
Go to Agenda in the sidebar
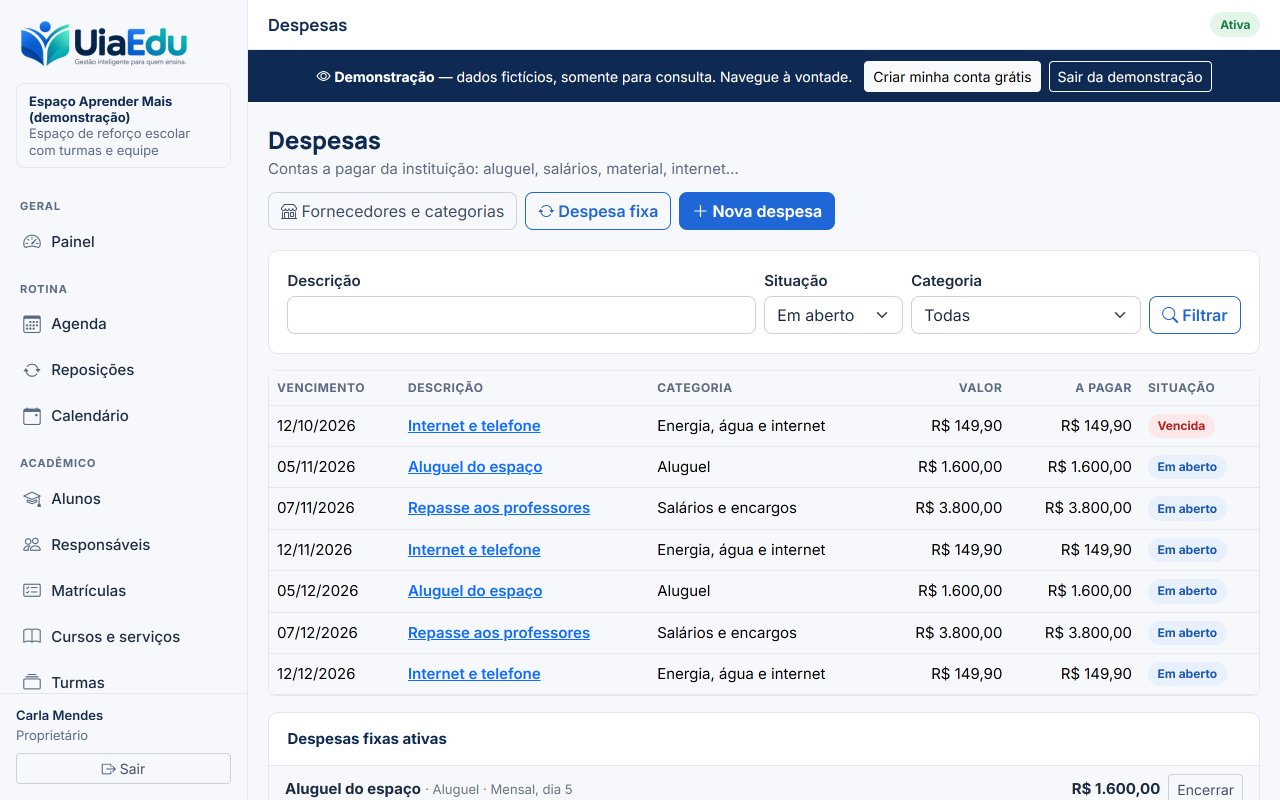pyautogui.click(x=124, y=324)
